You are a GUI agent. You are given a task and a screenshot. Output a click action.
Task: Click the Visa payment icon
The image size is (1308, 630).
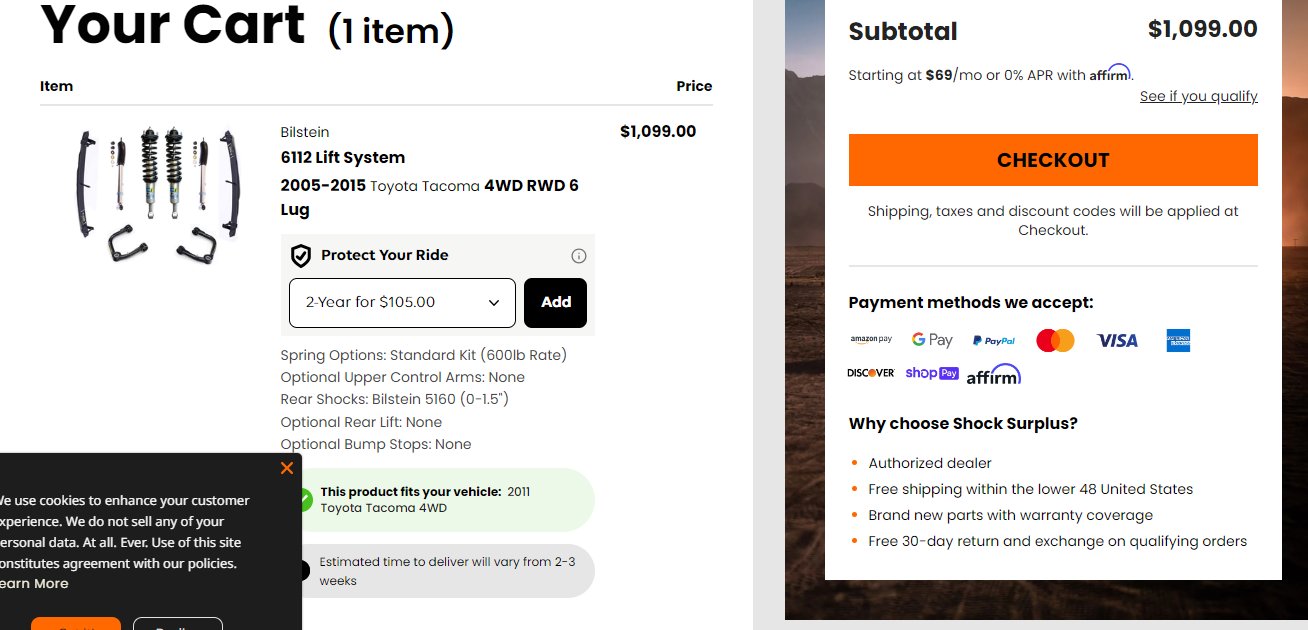[x=1117, y=340]
